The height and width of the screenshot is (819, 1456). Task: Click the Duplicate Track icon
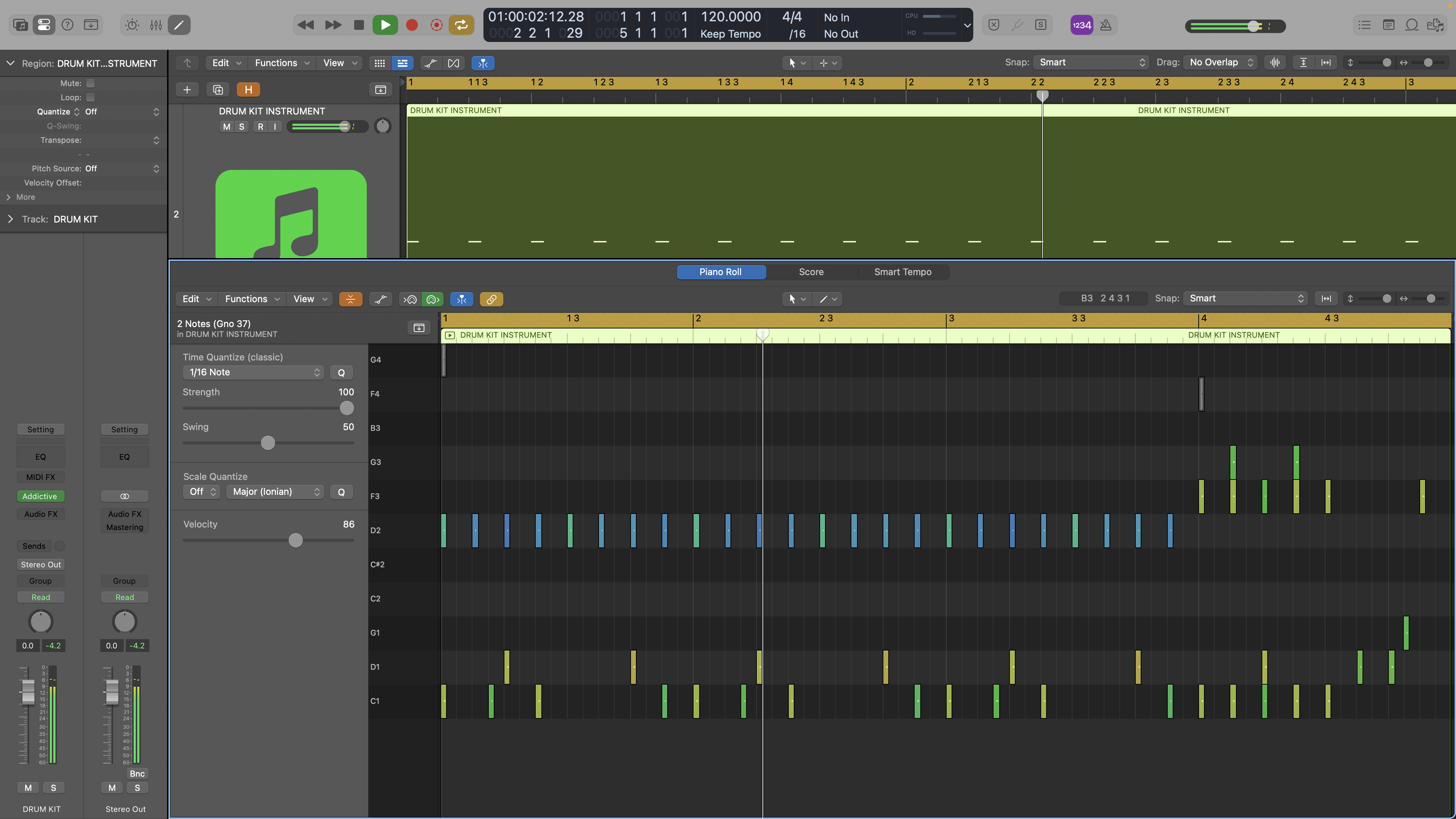click(x=218, y=89)
